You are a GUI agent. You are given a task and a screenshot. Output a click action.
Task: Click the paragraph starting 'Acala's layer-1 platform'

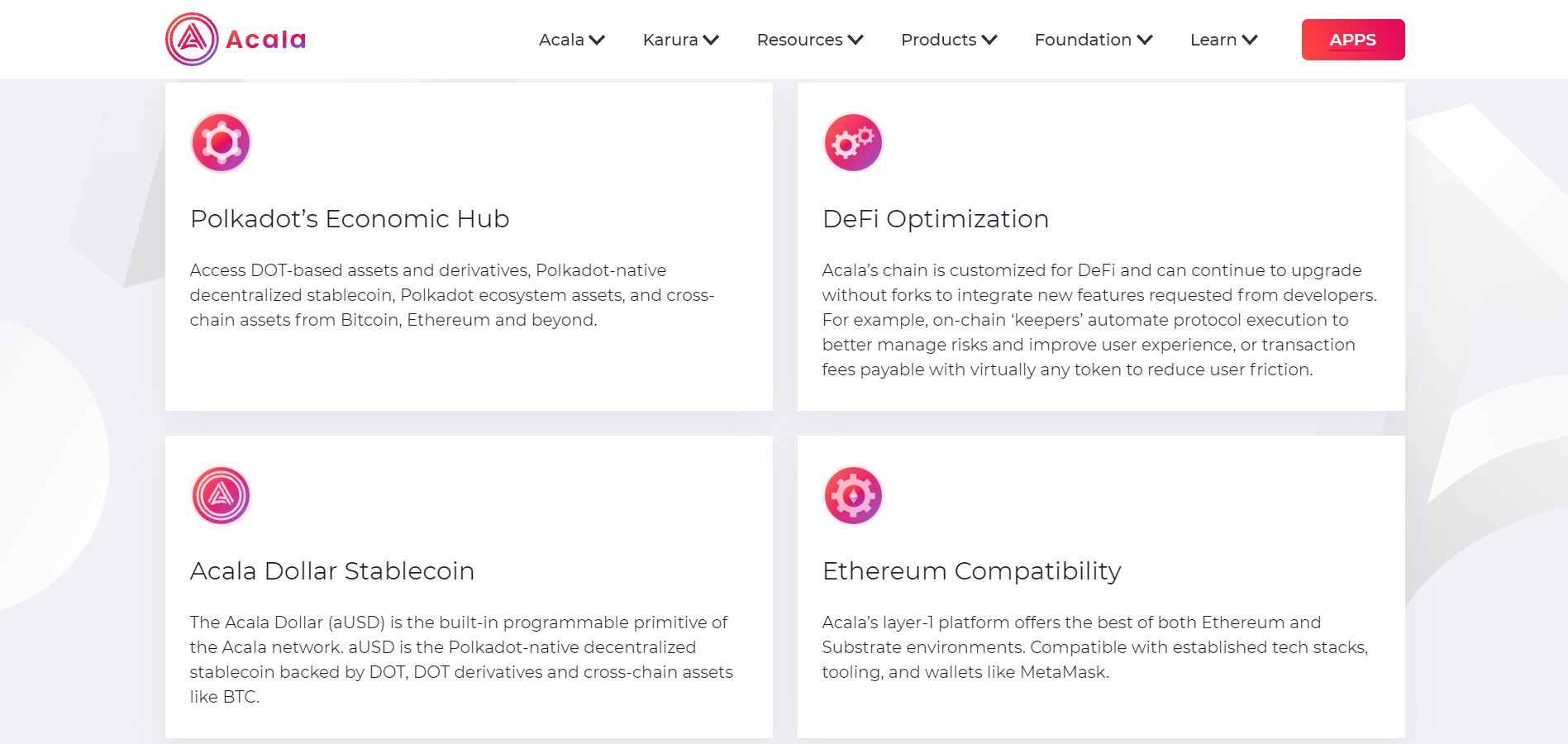point(1095,647)
